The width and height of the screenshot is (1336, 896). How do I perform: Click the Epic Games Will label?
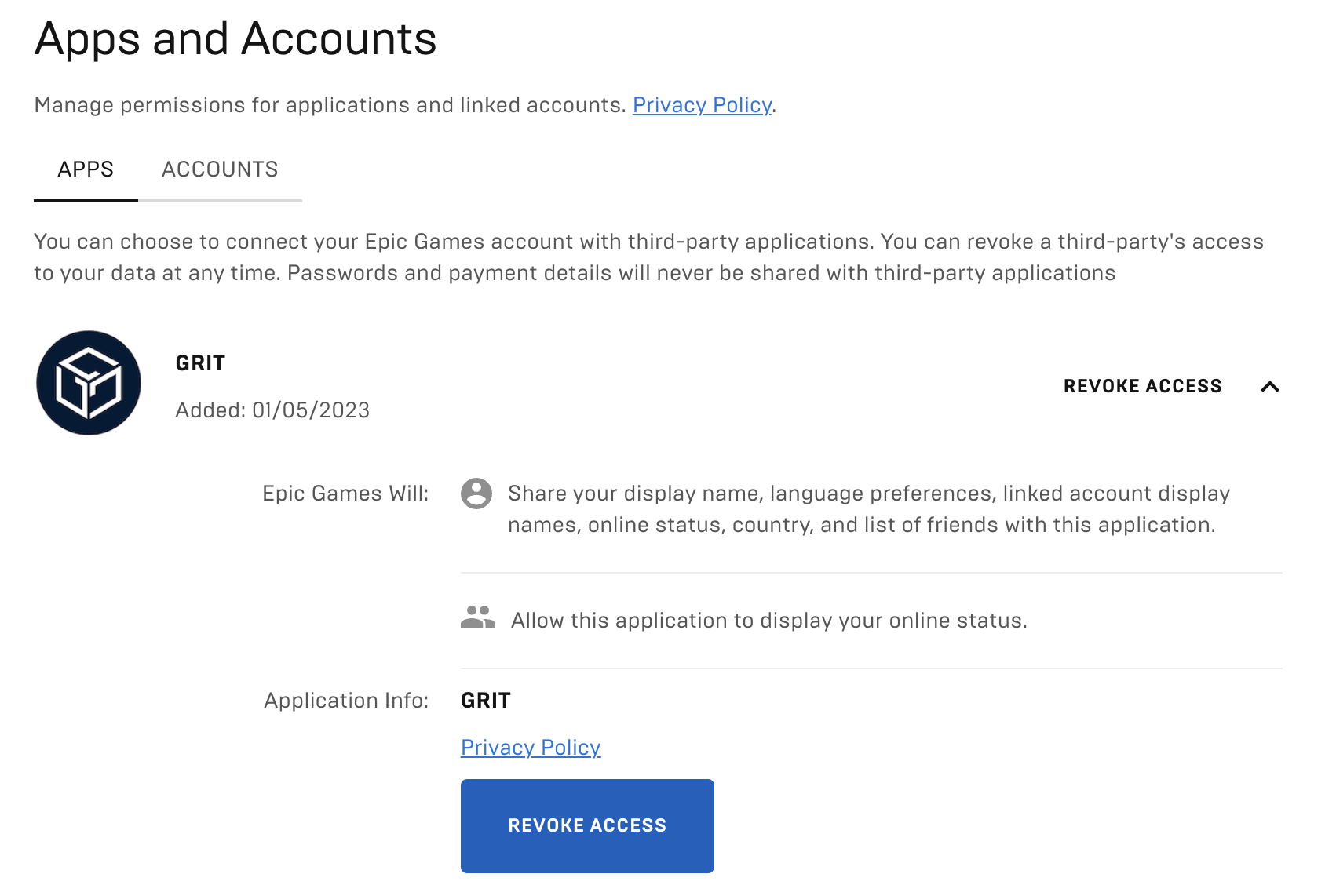(345, 494)
